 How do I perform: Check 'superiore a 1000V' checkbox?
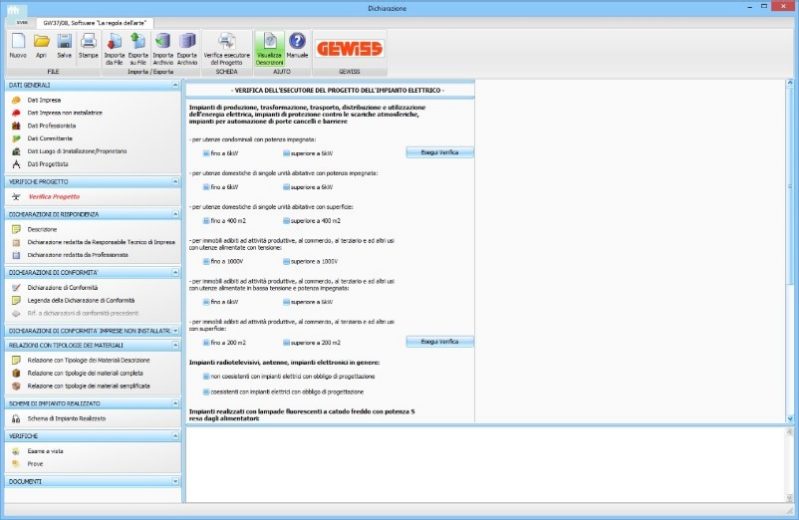tap(285, 261)
